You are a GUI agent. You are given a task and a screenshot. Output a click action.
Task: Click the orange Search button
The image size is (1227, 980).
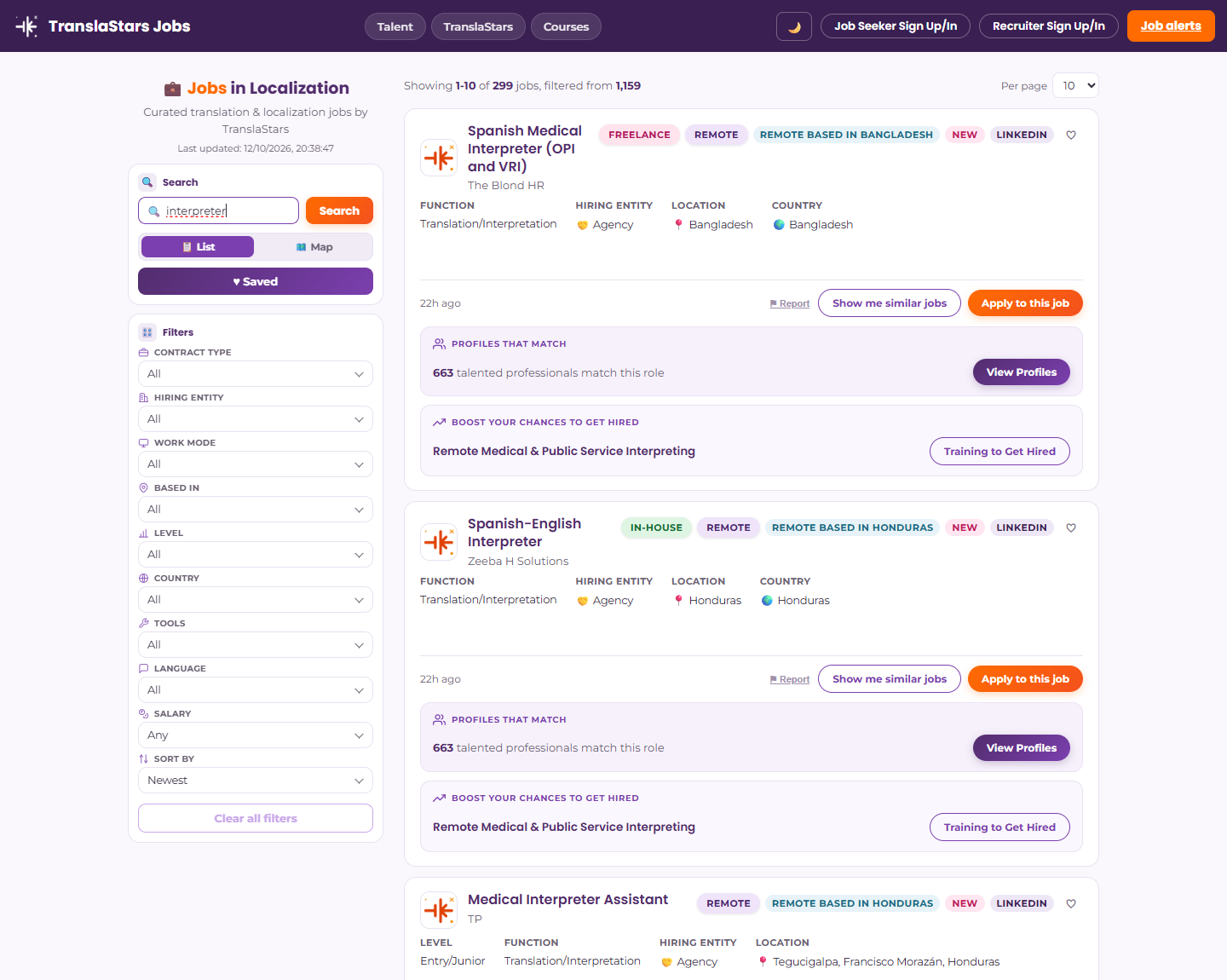click(x=339, y=210)
